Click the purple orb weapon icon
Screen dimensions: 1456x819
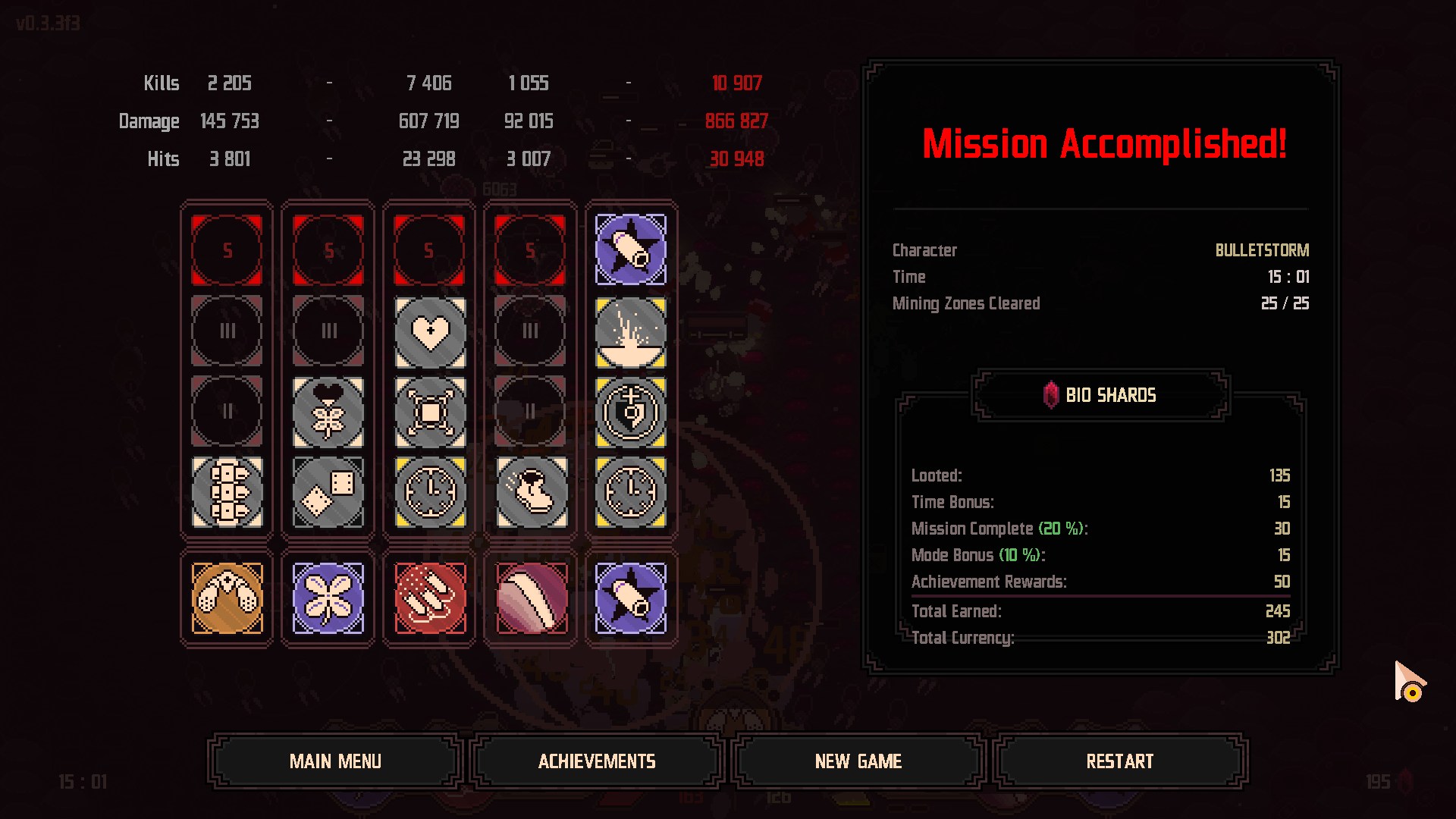click(531, 598)
